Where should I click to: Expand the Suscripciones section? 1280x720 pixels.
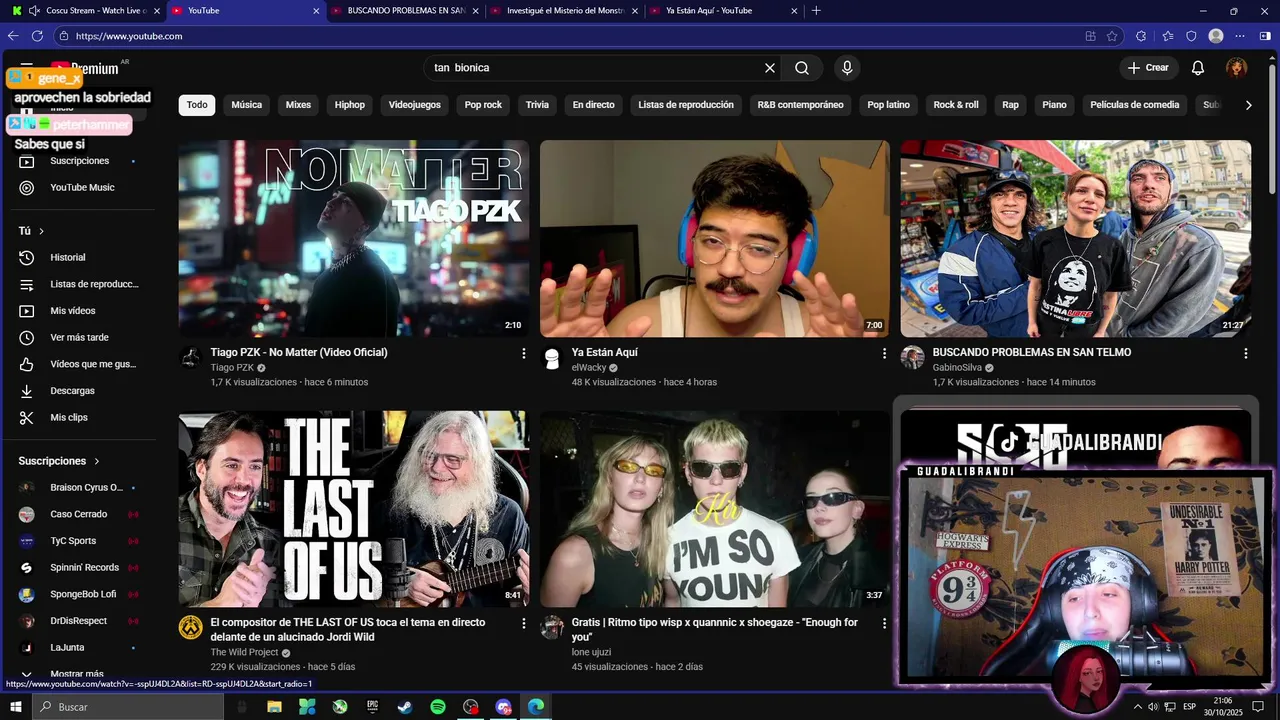pyautogui.click(x=59, y=461)
